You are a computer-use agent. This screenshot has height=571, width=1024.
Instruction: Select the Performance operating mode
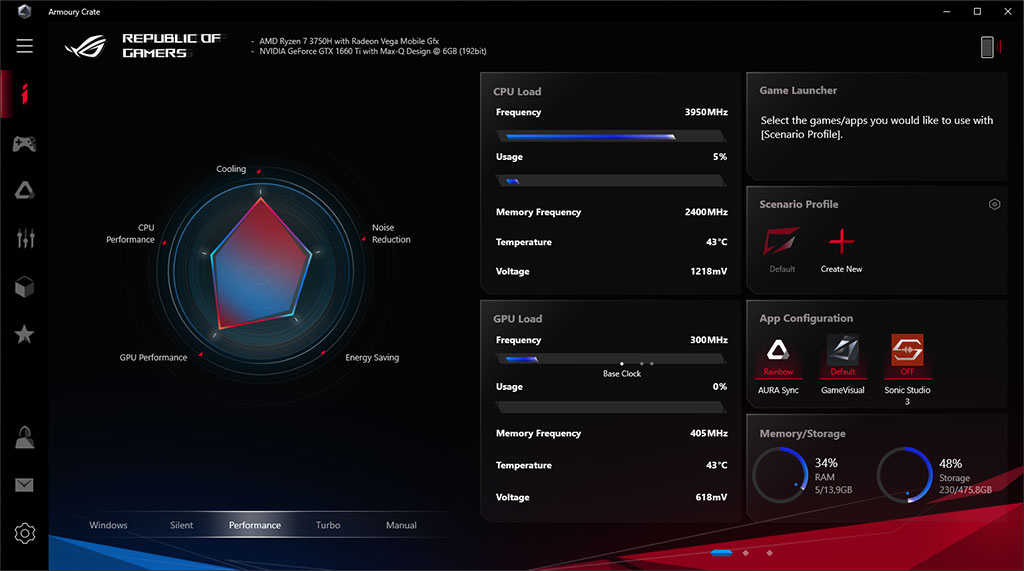point(255,525)
